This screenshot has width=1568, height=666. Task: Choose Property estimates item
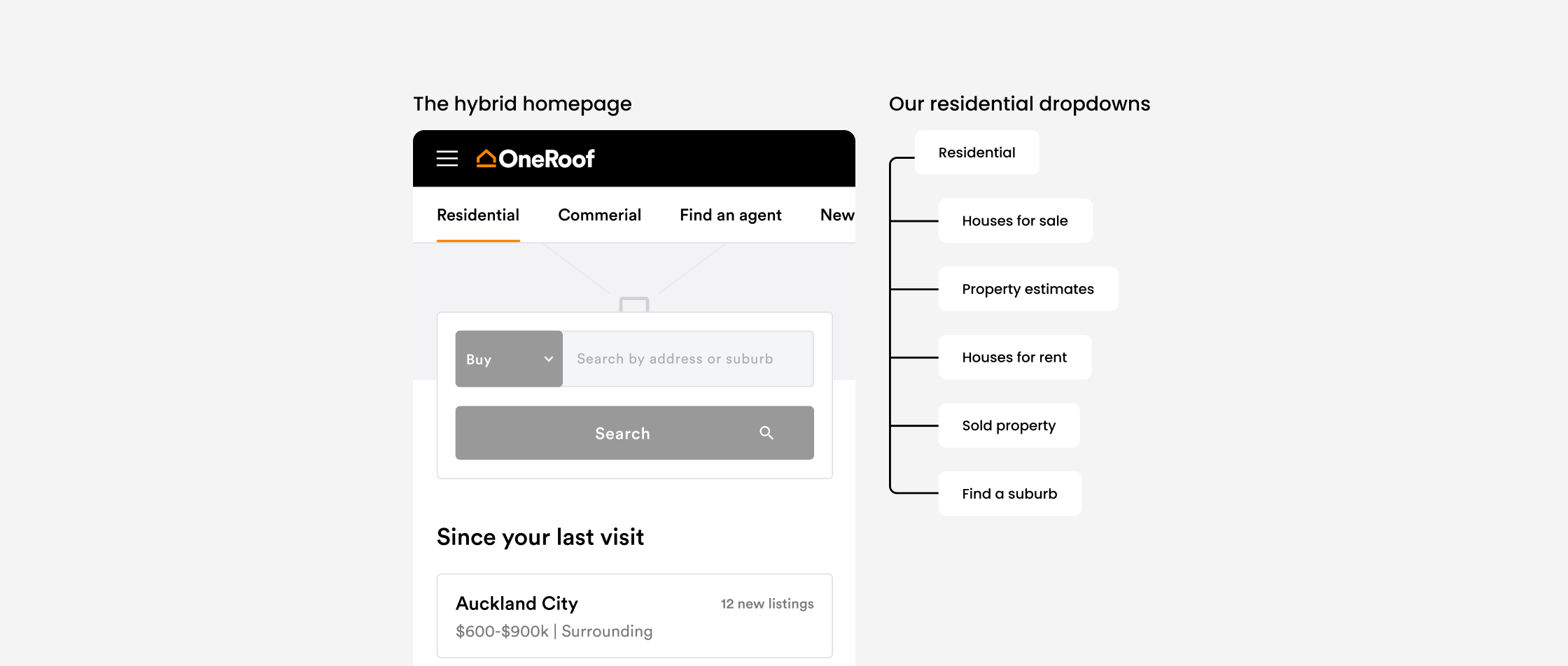[x=1028, y=289]
